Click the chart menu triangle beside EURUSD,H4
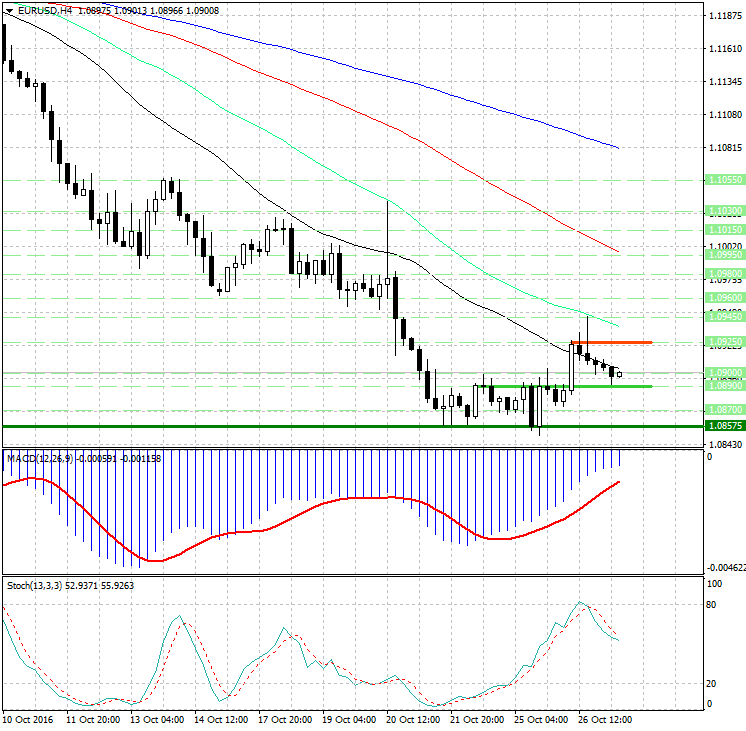746x731 pixels. [9, 10]
